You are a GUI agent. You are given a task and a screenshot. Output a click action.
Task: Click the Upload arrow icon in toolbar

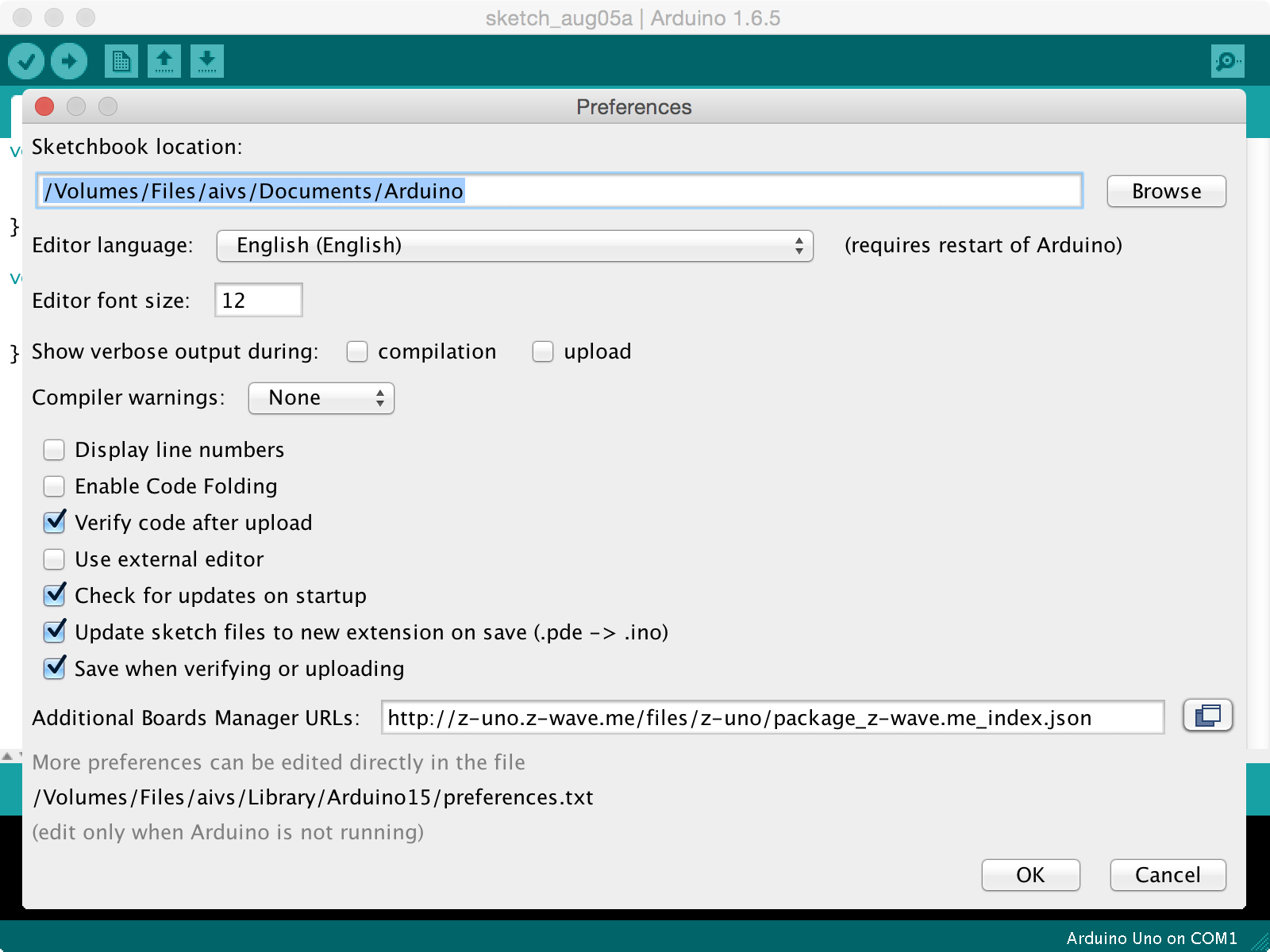[69, 61]
